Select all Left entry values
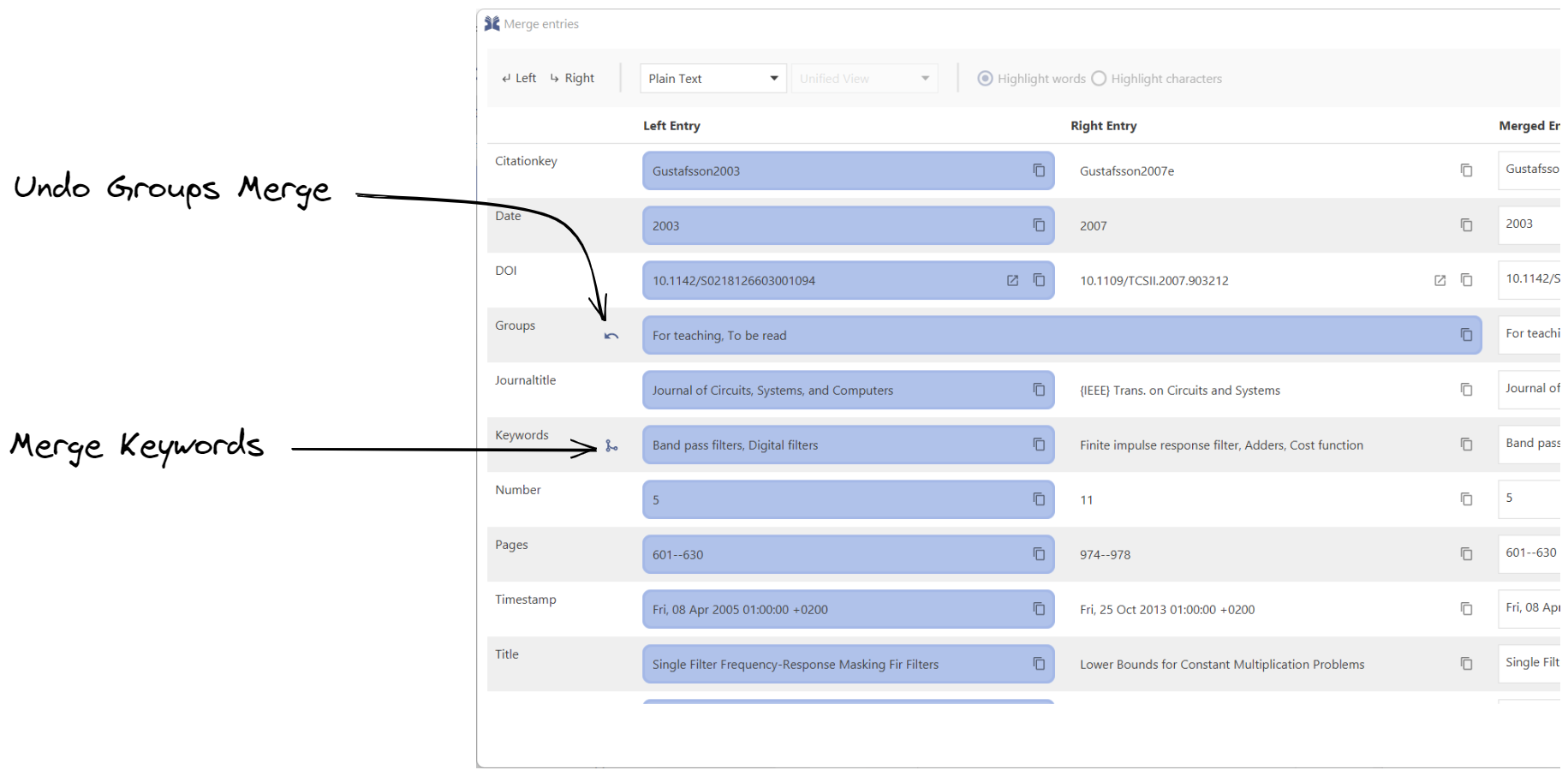The height and width of the screenshot is (776, 1568). pos(519,78)
